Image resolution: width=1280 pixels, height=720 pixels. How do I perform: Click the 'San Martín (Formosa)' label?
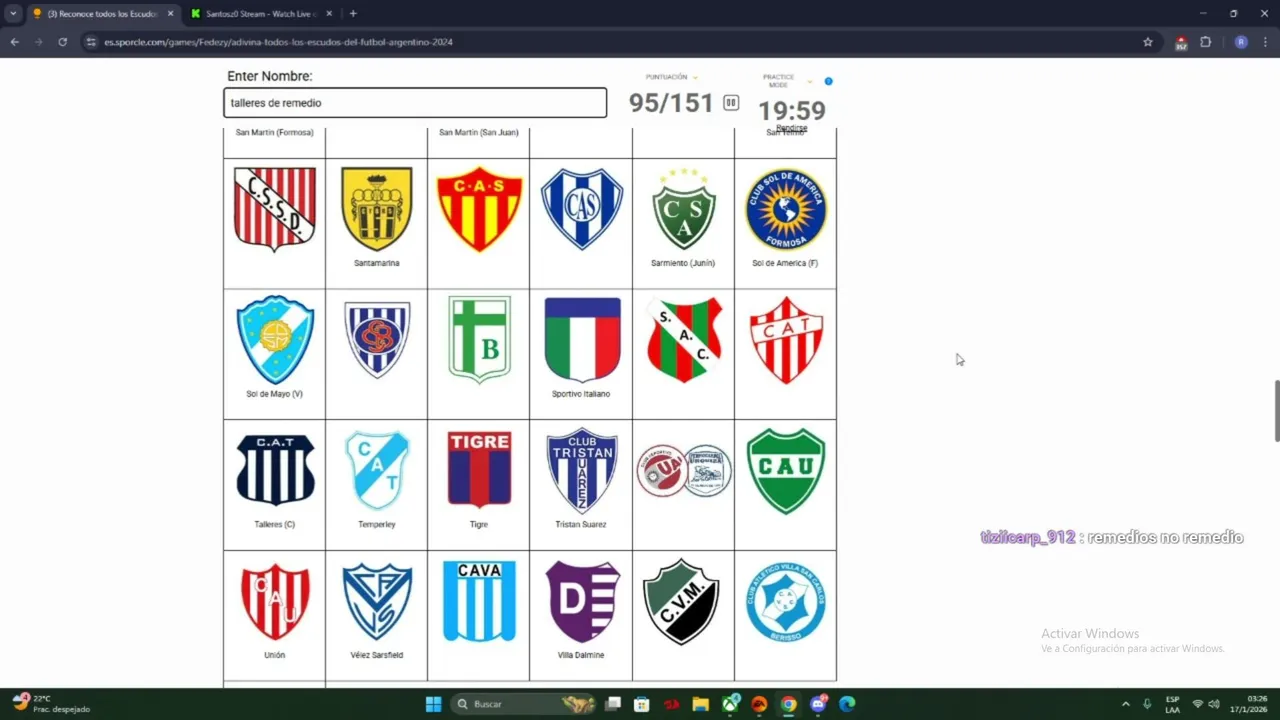[x=275, y=132]
